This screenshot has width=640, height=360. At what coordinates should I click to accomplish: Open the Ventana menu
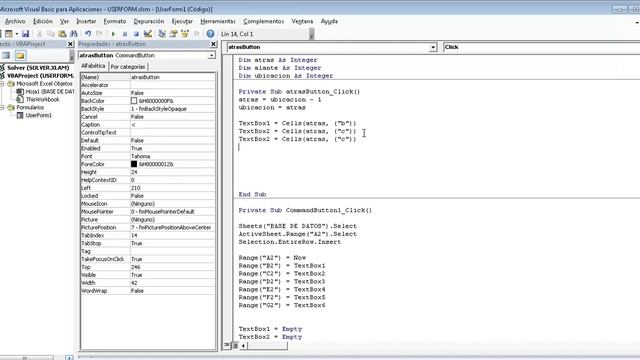pos(302,21)
